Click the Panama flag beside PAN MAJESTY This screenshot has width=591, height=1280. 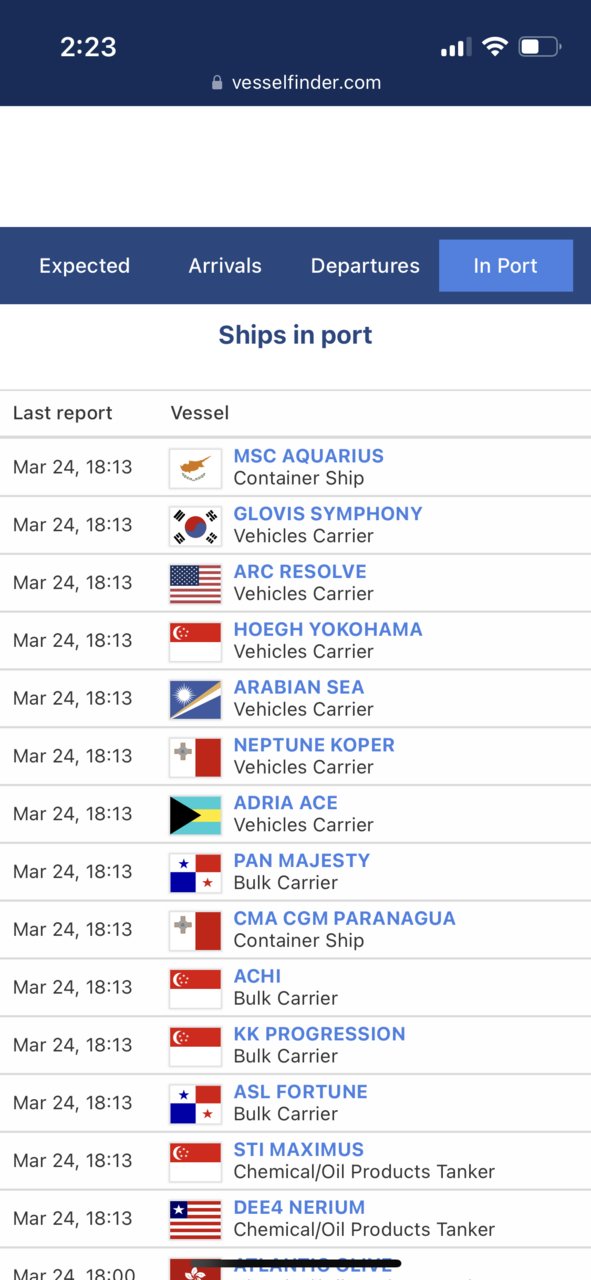[195, 873]
